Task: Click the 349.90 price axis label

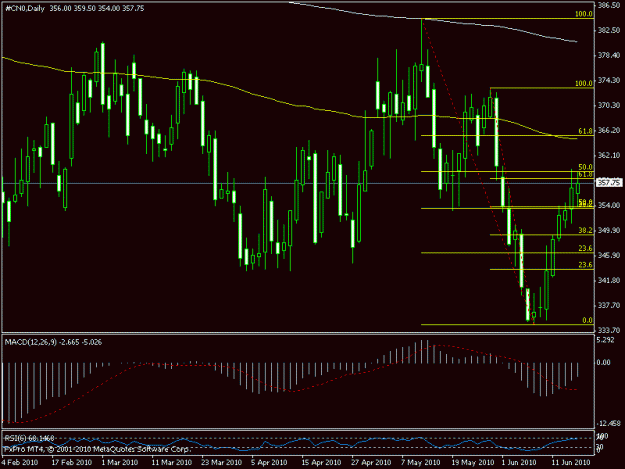Action: pyautogui.click(x=609, y=230)
